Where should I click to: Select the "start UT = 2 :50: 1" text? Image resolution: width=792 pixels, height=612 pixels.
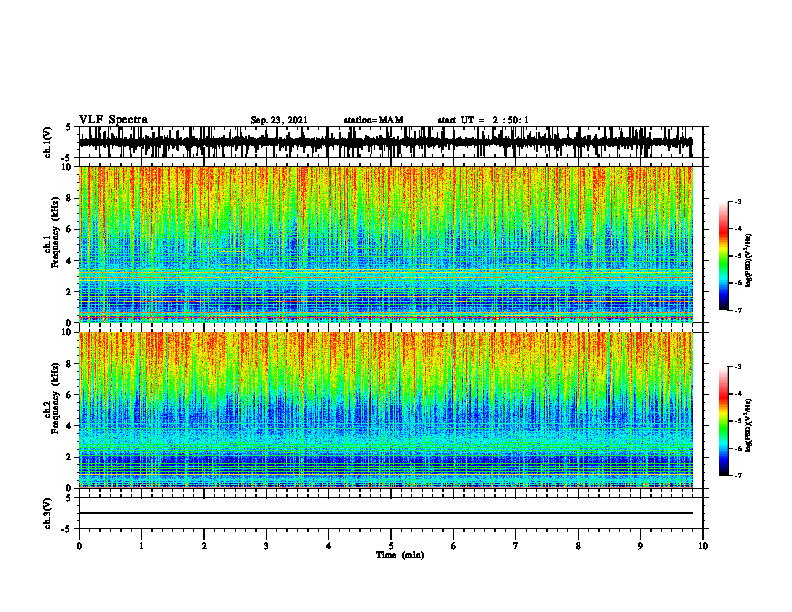coord(483,120)
